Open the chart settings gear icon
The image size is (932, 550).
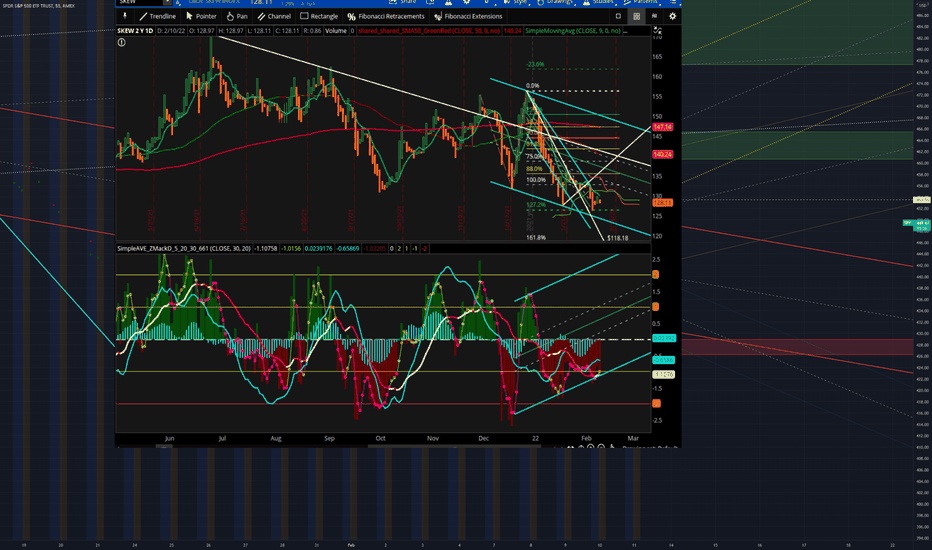pyautogui.click(x=672, y=16)
